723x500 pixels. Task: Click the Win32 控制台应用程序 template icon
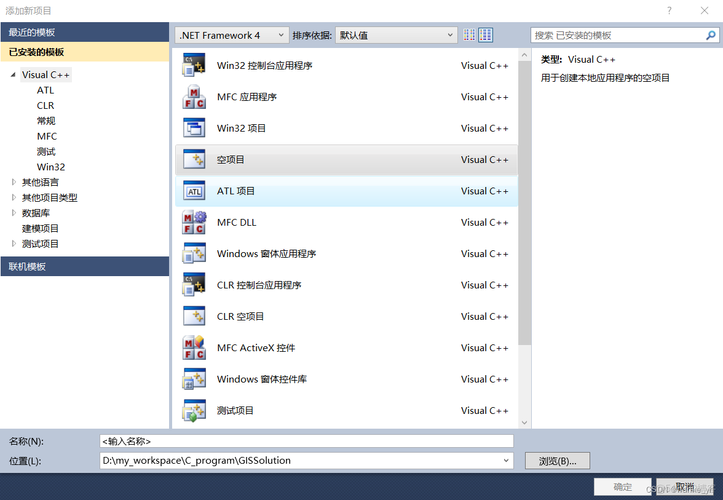194,66
